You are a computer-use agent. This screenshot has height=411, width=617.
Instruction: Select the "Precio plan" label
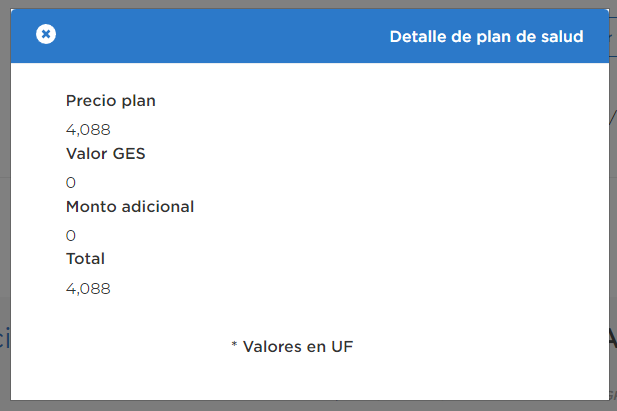(111, 100)
